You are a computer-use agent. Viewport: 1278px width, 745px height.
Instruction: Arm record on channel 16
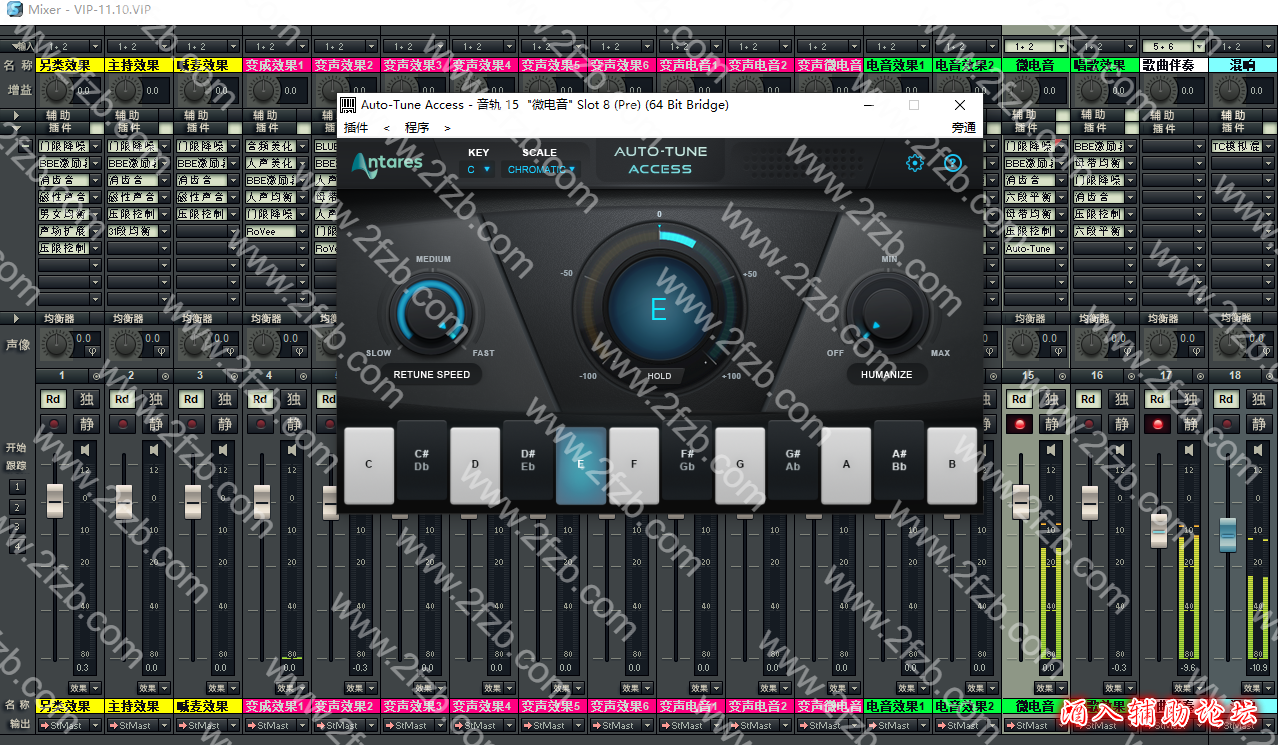point(1088,424)
